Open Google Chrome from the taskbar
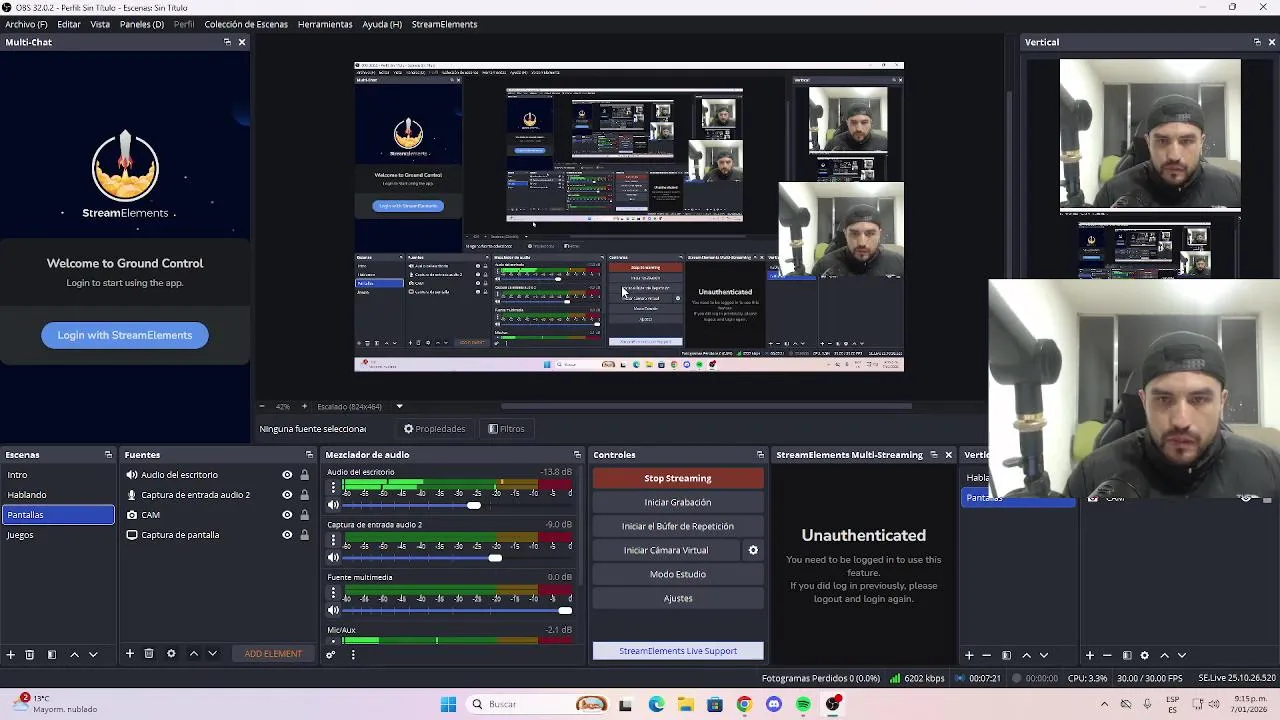This screenshot has width=1280, height=720. click(x=744, y=704)
